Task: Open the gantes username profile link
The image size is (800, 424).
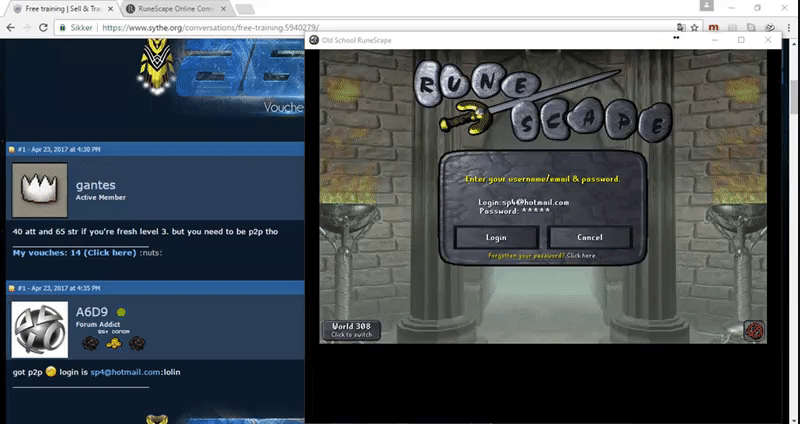Action: [95, 185]
